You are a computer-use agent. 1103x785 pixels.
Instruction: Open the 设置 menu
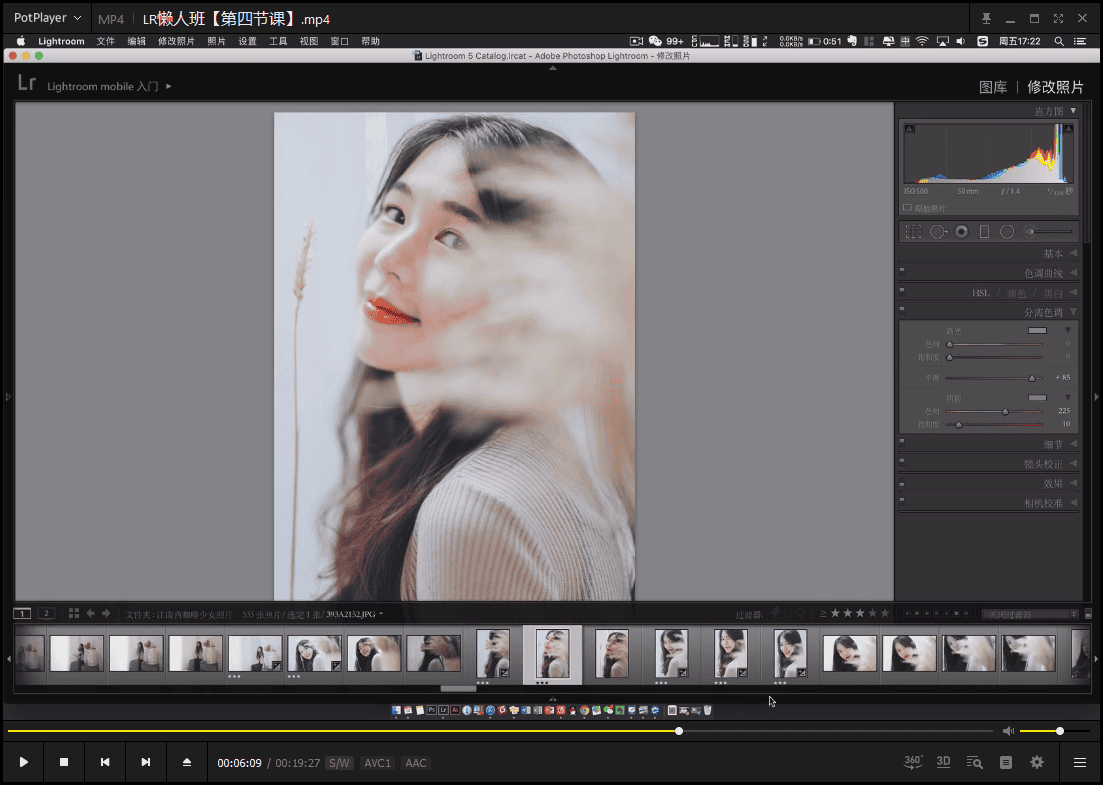pos(248,42)
